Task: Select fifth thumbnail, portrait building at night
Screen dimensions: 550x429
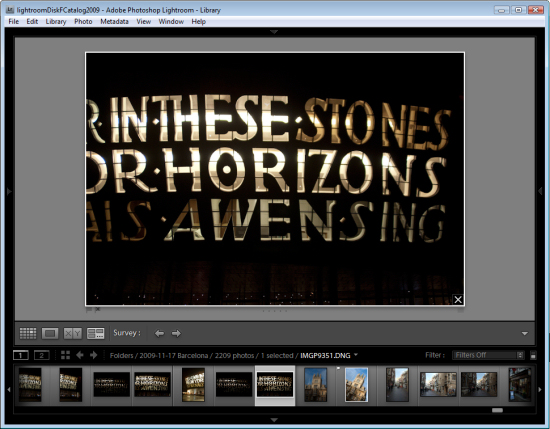Action: click(x=193, y=384)
